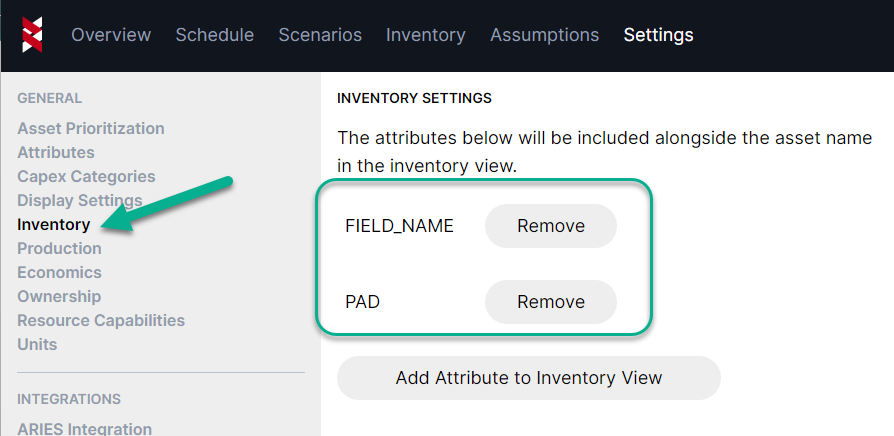Remove the FIELD_NAME attribute
Viewport: 894px width, 436px height.
[x=550, y=226]
